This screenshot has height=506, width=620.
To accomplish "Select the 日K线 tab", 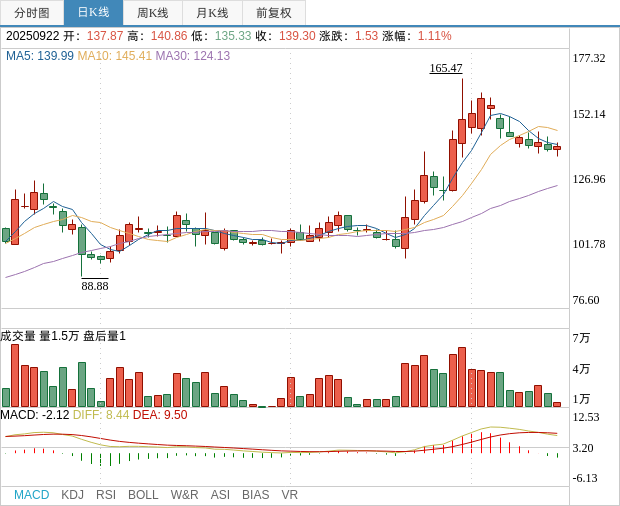I will pyautogui.click(x=93, y=13).
